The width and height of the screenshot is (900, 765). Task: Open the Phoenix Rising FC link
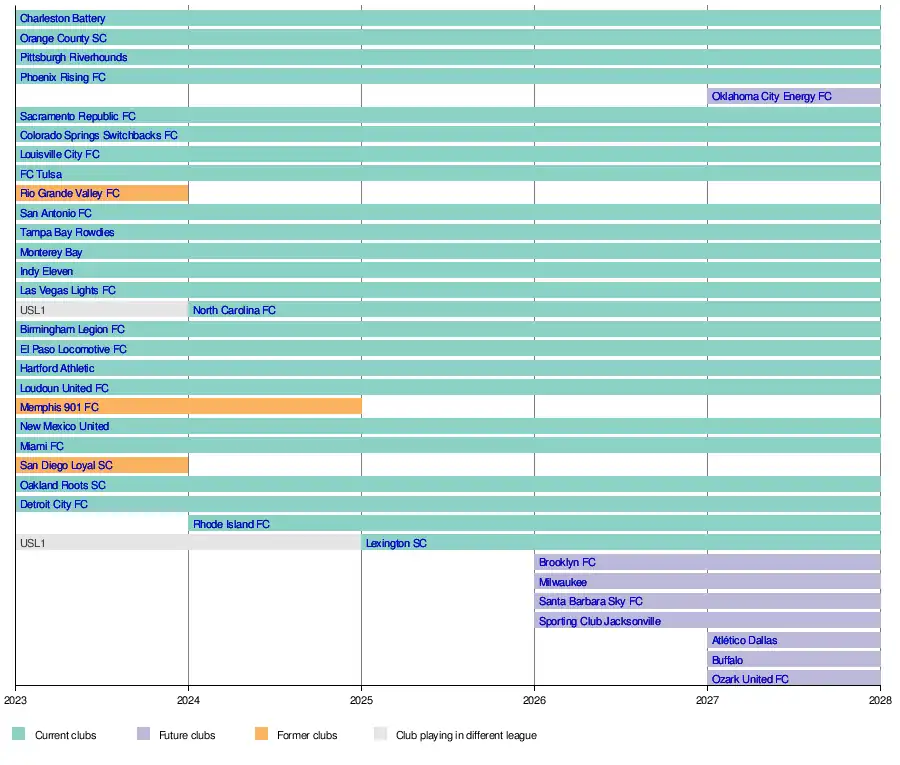pos(62,77)
